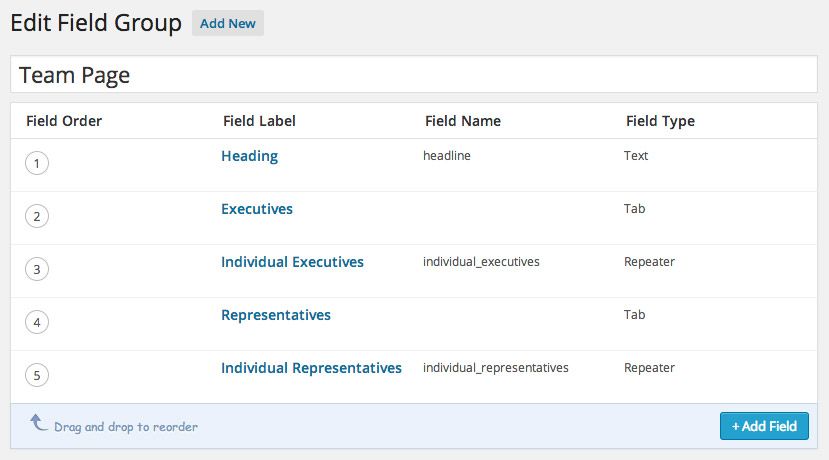Click the Field Label column header
This screenshot has height=460, width=829.
pos(259,121)
